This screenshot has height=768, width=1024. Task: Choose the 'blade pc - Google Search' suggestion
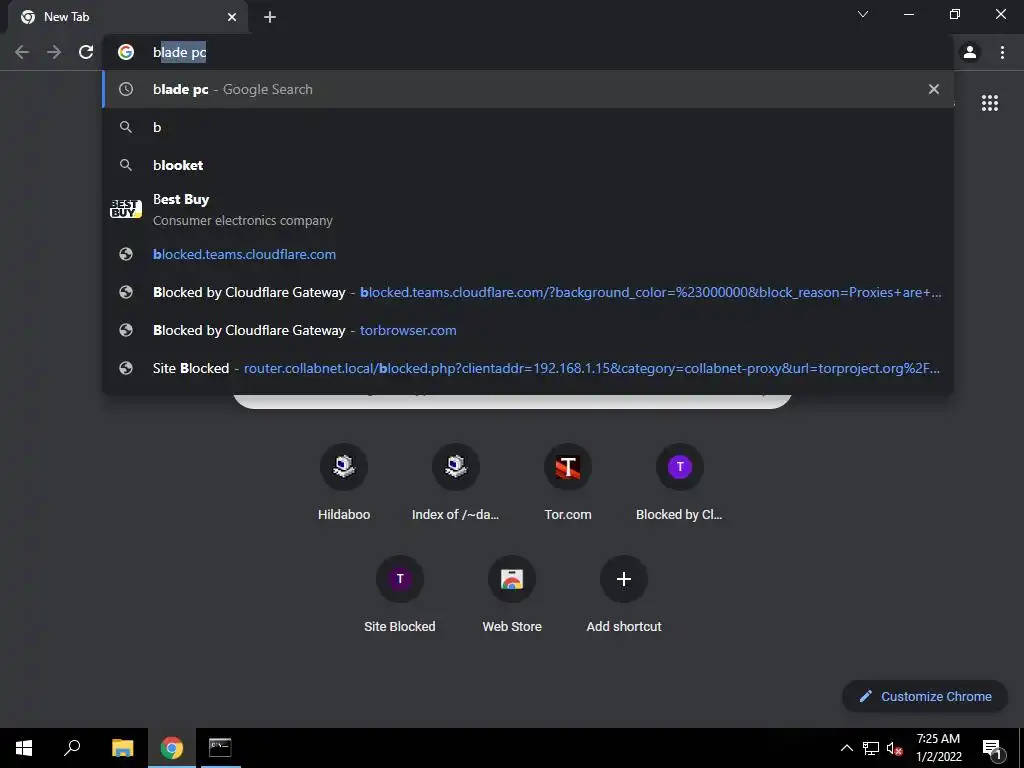(528, 89)
